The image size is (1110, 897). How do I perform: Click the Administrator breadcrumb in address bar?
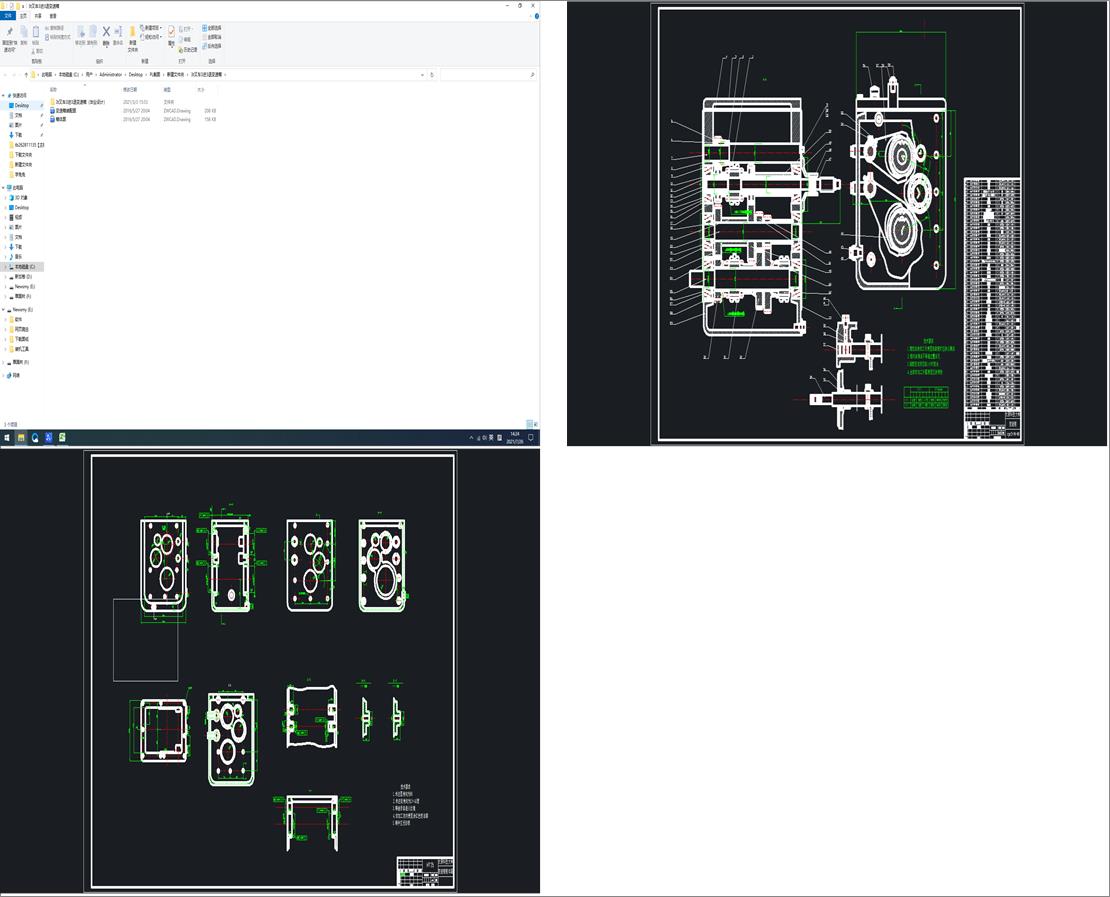110,74
